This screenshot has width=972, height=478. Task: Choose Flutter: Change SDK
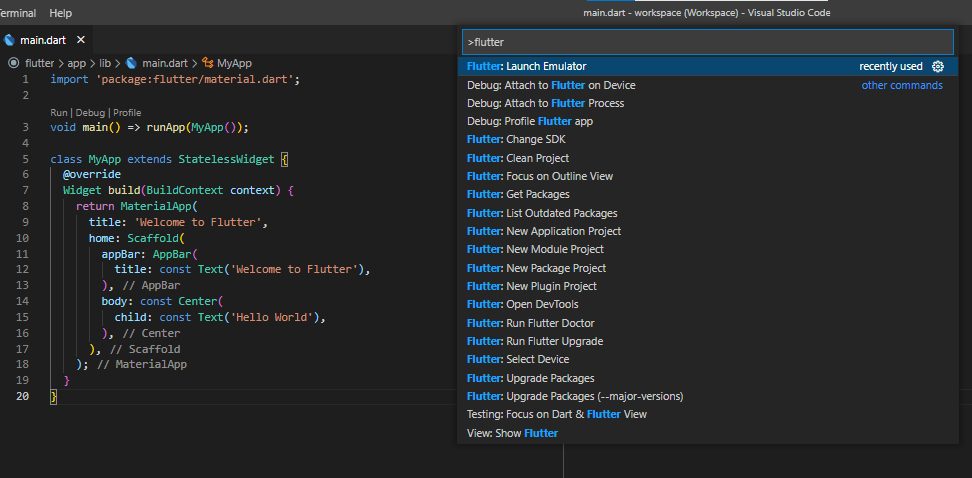pos(708,139)
